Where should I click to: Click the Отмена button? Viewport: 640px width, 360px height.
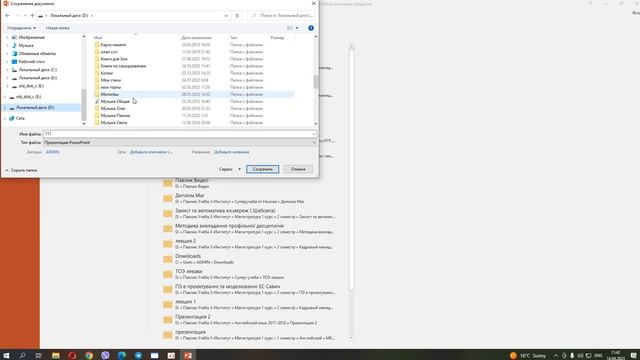click(x=298, y=169)
